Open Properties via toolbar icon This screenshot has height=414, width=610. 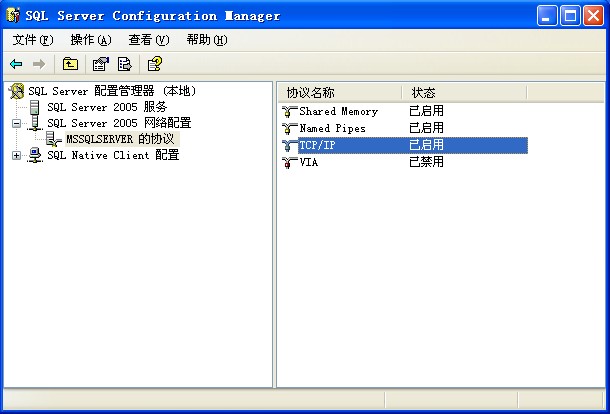(x=101, y=64)
